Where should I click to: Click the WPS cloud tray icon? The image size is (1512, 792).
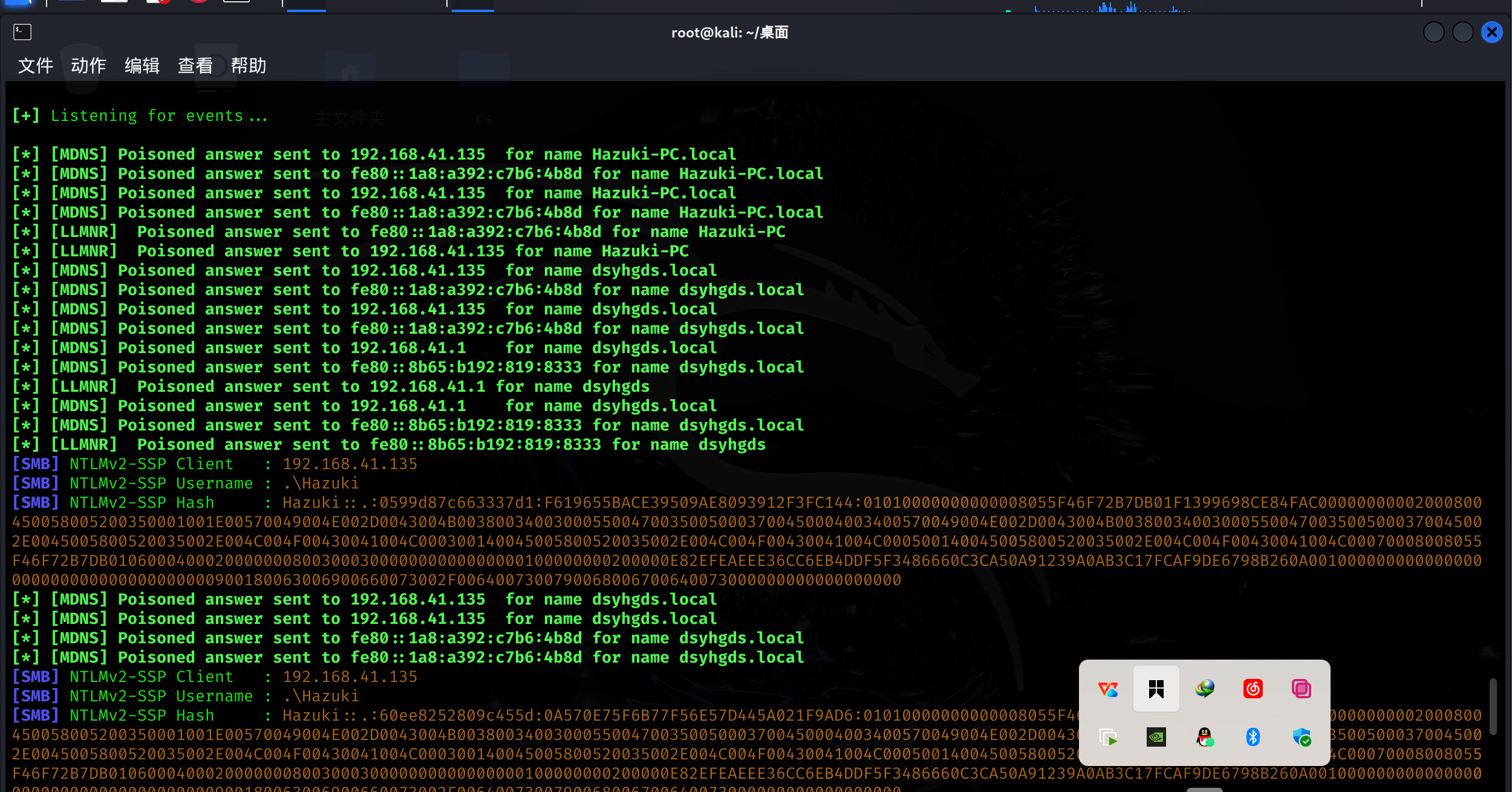pos(1107,689)
